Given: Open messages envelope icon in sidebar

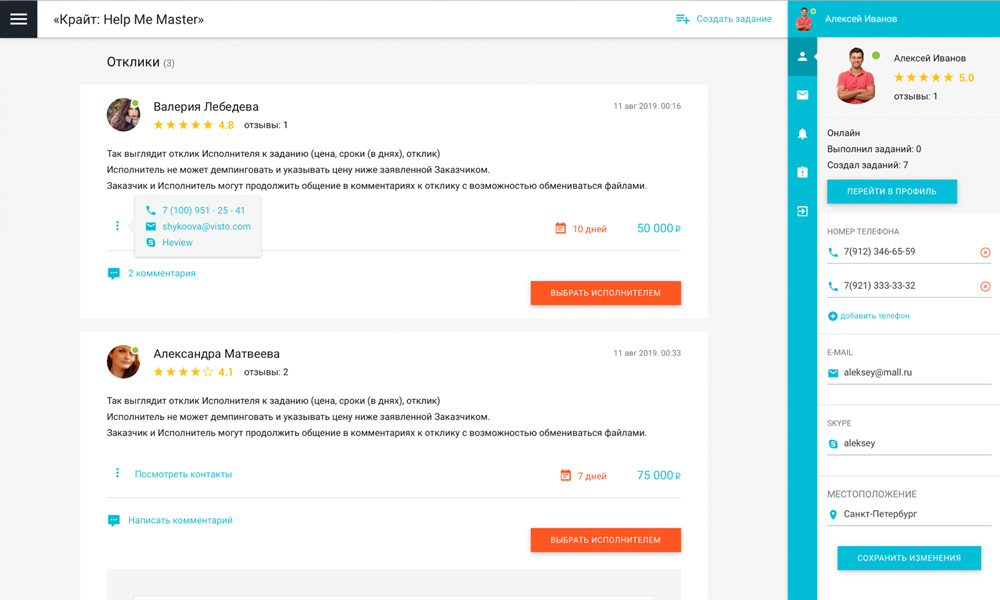Looking at the screenshot, I should pos(802,95).
